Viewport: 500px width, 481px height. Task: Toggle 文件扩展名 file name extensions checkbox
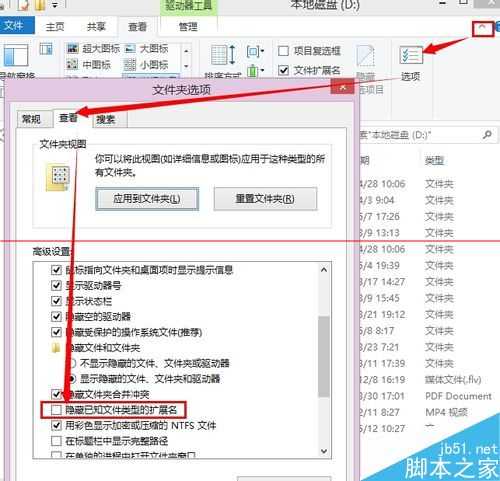[283, 70]
